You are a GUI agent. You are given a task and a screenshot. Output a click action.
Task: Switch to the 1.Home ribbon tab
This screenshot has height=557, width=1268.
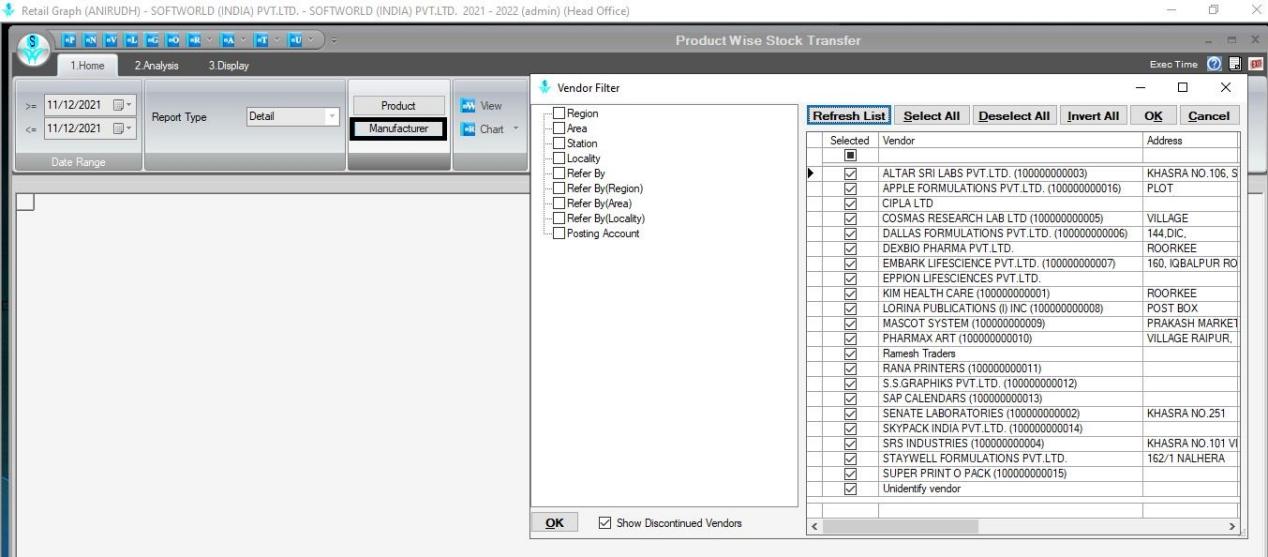pyautogui.click(x=88, y=65)
